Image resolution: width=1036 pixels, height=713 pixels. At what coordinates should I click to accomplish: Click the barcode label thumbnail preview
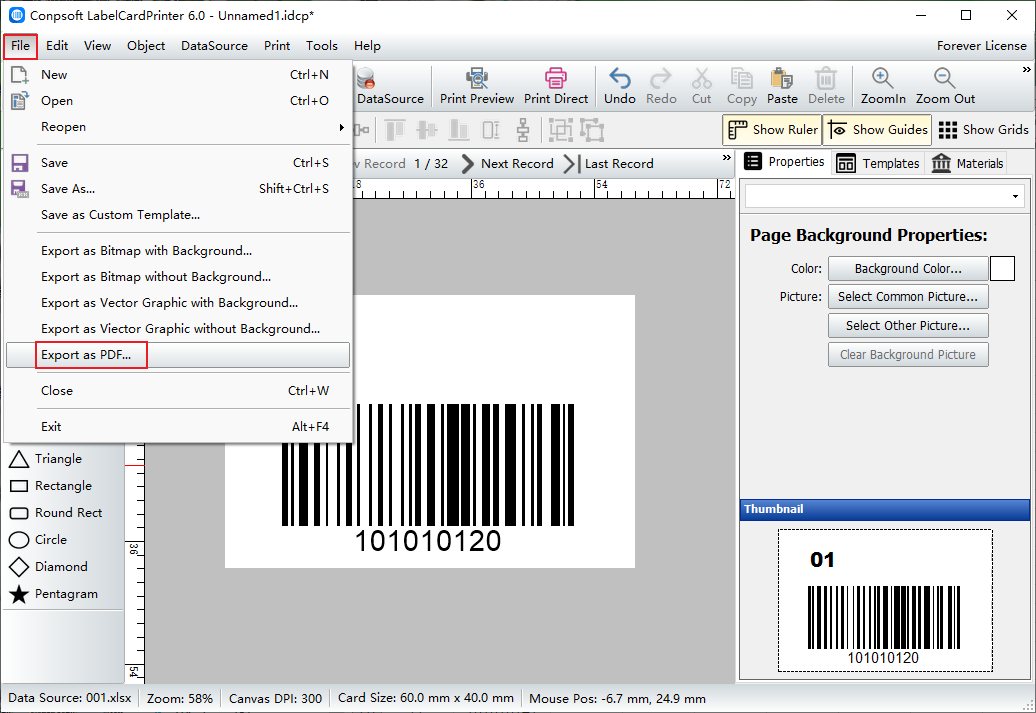(x=885, y=601)
